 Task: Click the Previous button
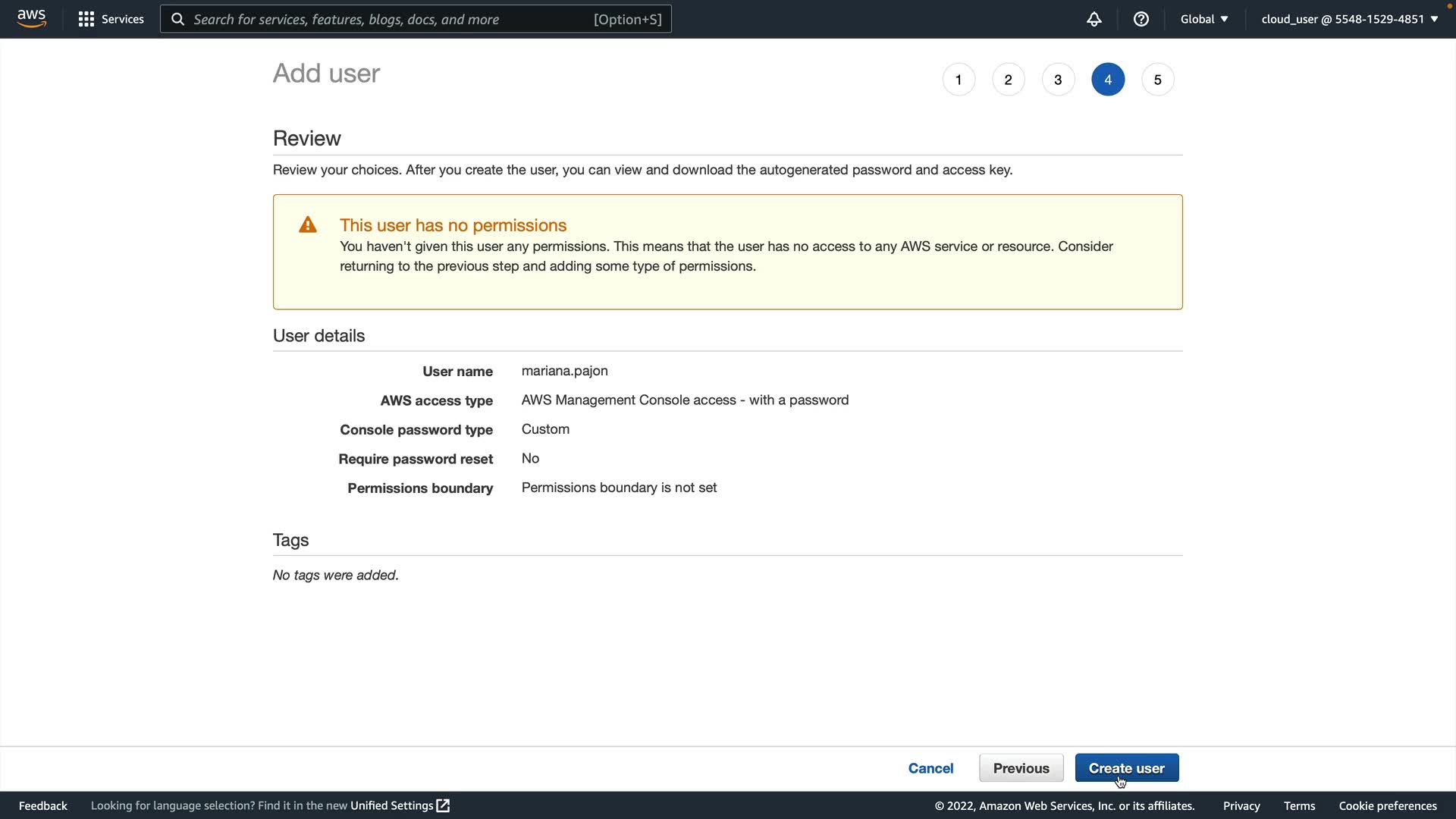(1021, 767)
